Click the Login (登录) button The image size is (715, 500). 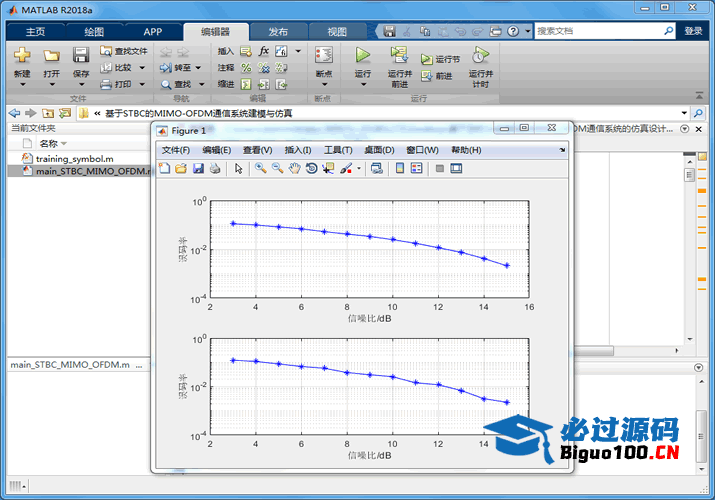pos(693,31)
